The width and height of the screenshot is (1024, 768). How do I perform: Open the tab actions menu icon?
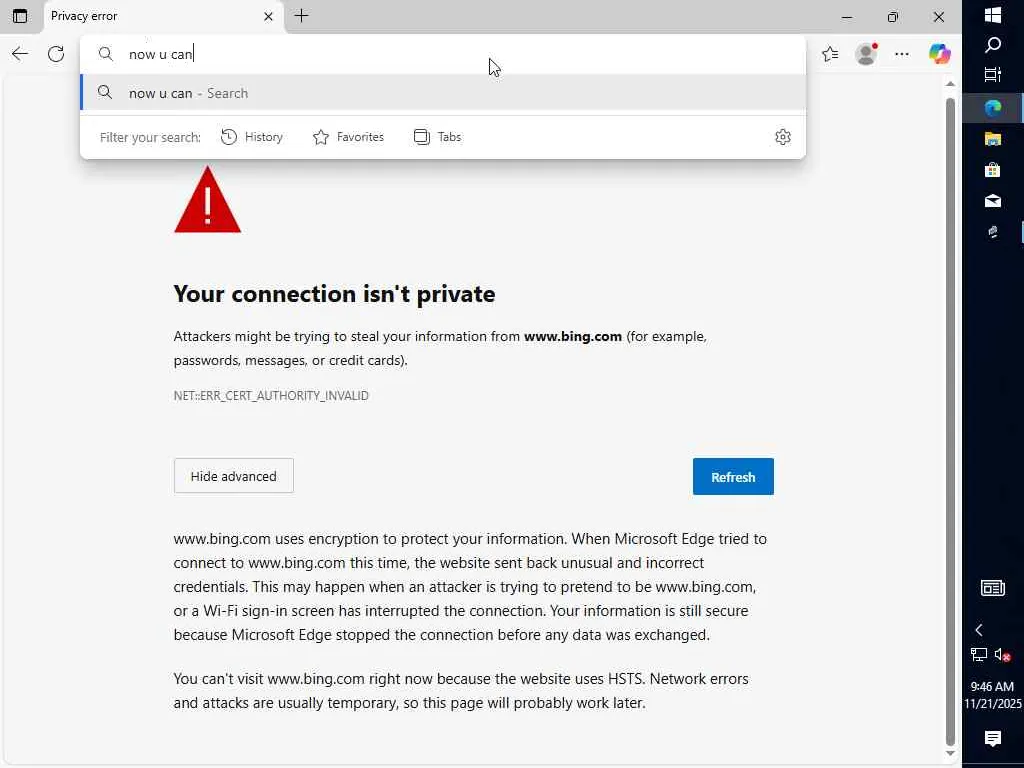19,16
